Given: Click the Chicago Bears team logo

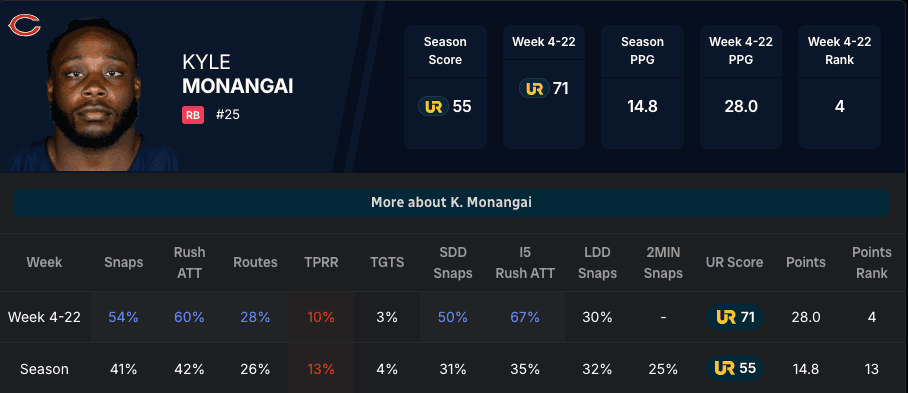Looking at the screenshot, I should coord(24,25).
